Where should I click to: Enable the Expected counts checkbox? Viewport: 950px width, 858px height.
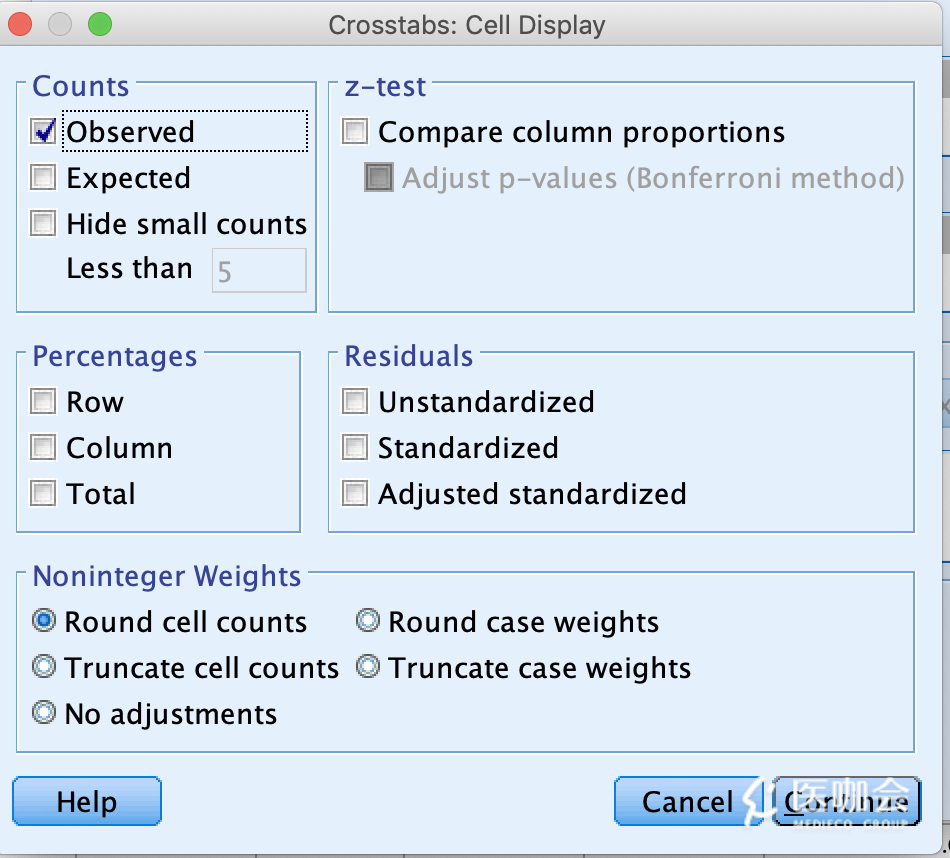pos(44,178)
